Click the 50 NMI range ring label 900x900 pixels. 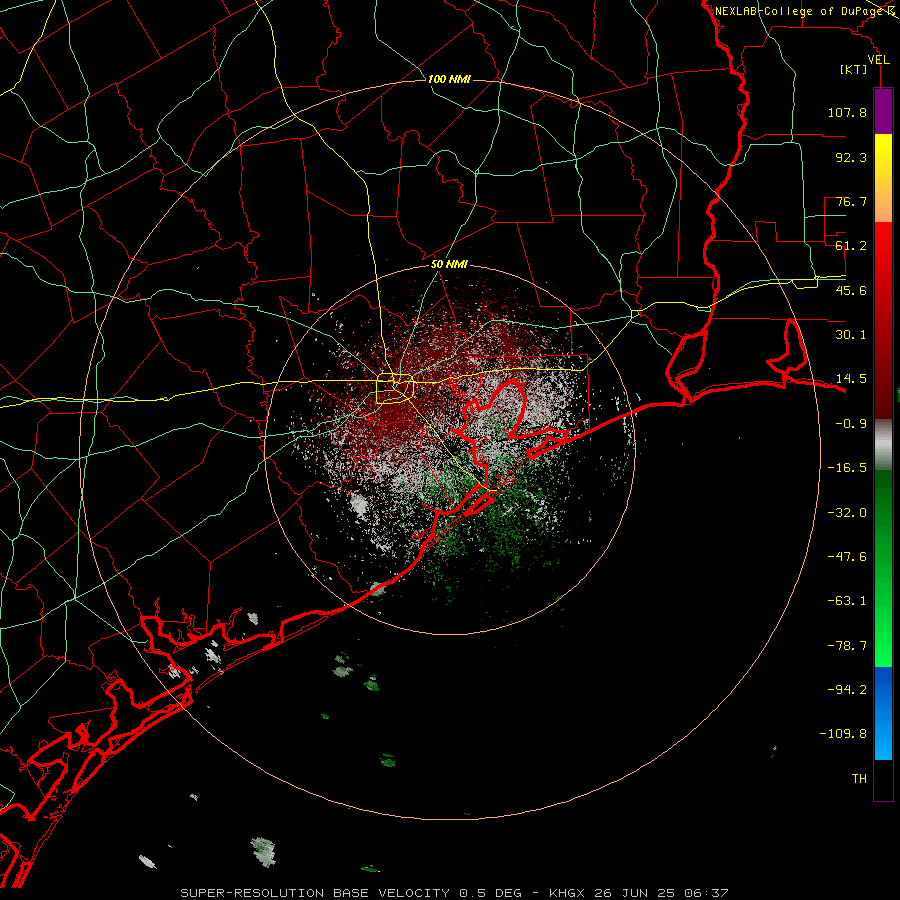[449, 265]
